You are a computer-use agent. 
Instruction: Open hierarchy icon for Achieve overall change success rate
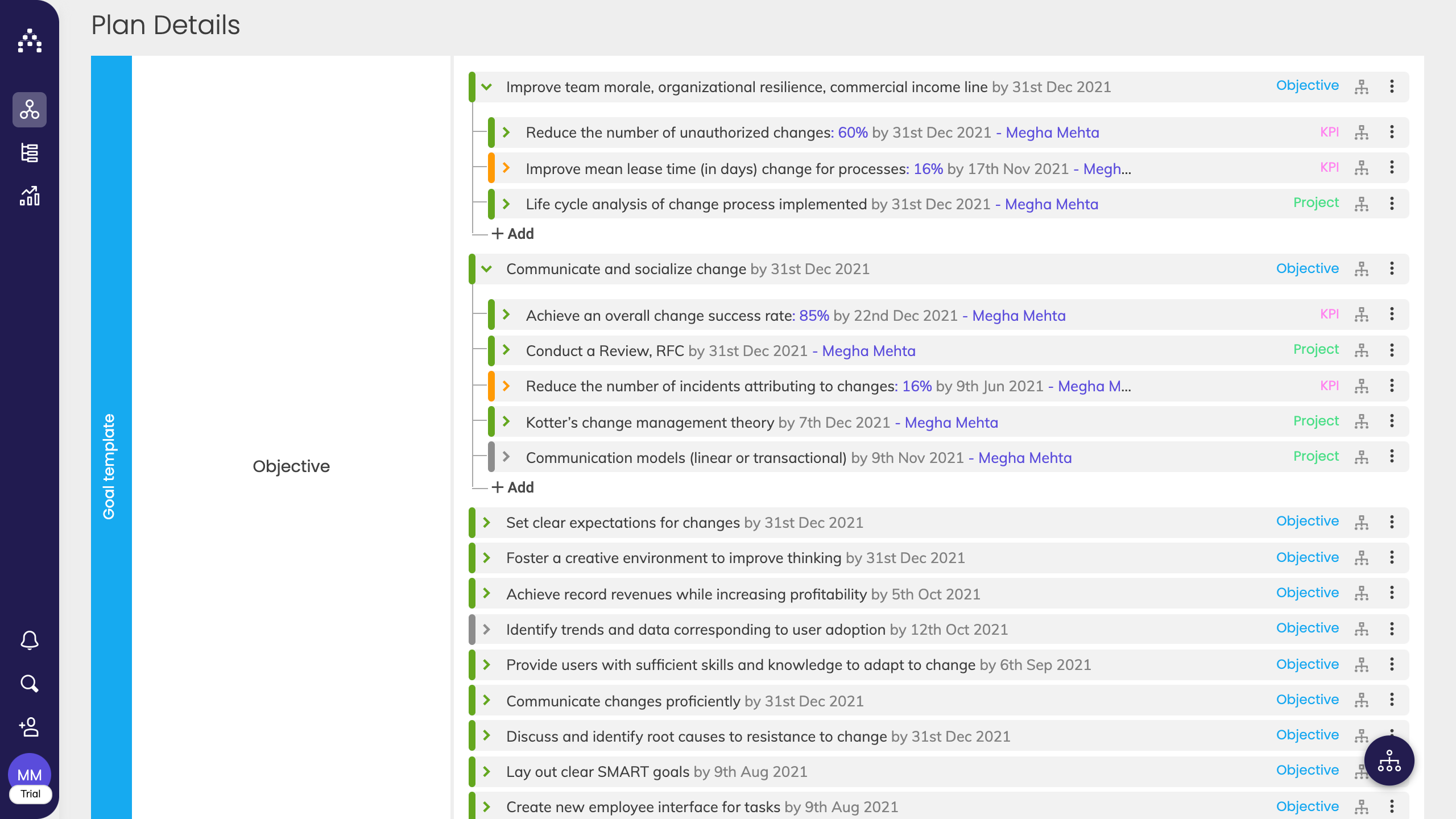coord(1362,315)
